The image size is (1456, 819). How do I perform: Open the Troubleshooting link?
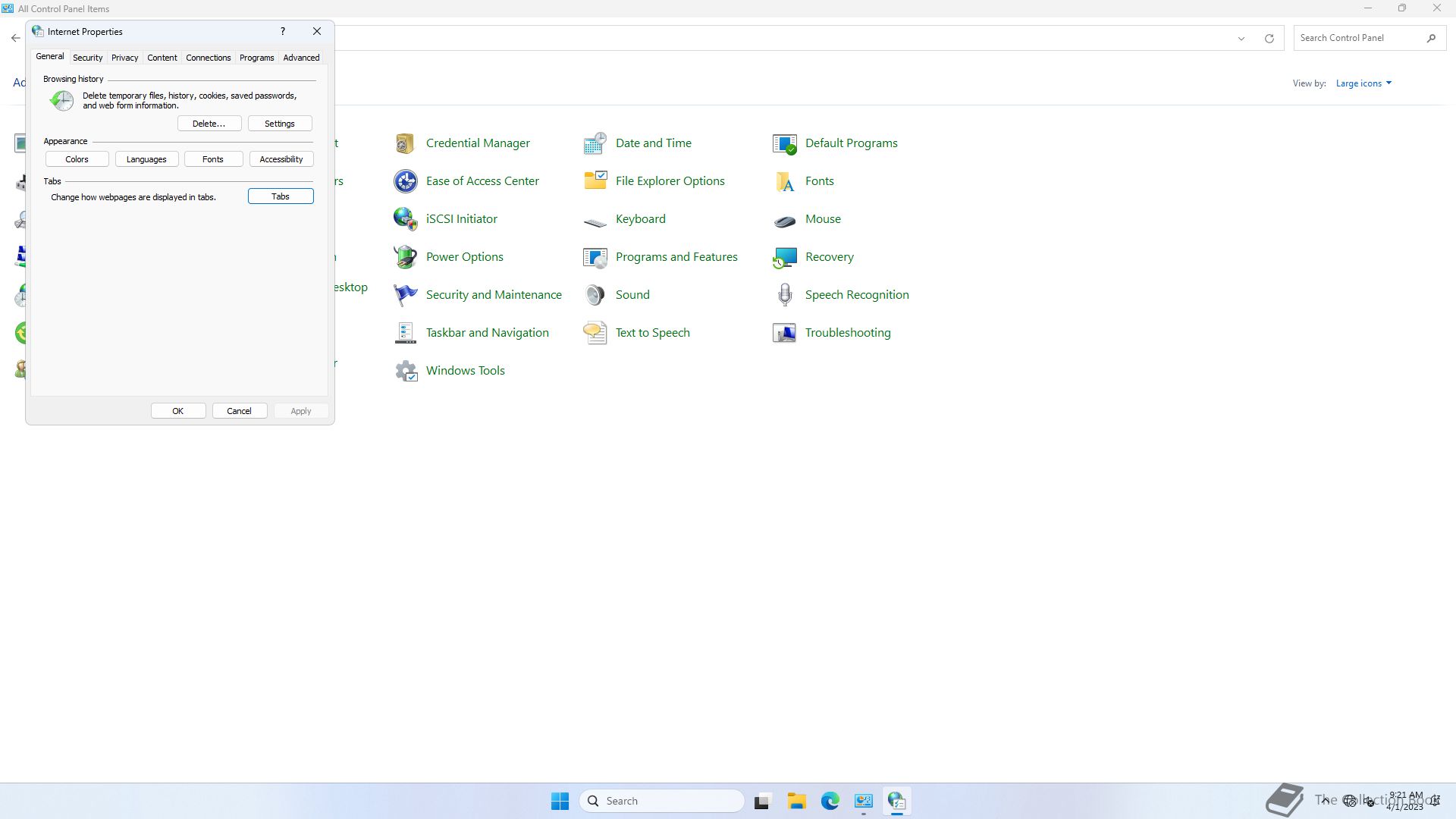pyautogui.click(x=848, y=333)
